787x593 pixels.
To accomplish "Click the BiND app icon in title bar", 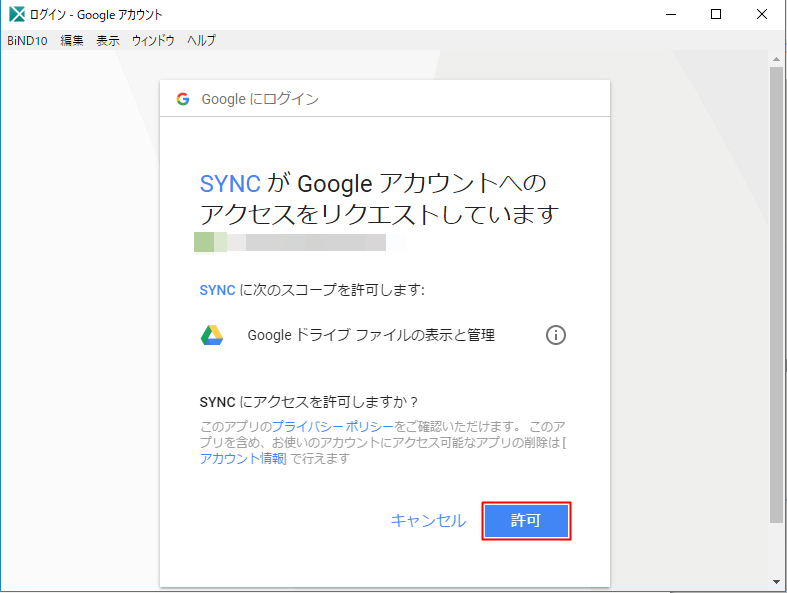I will coord(17,14).
